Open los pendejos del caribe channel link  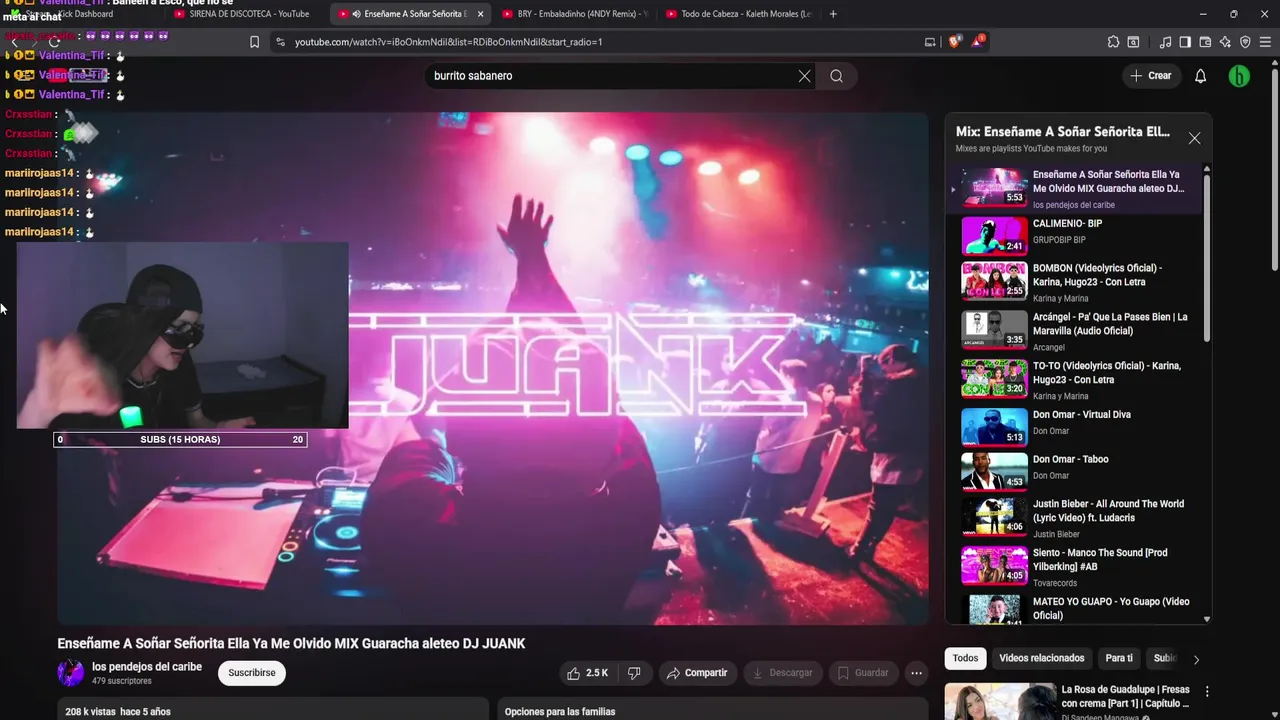(x=147, y=667)
